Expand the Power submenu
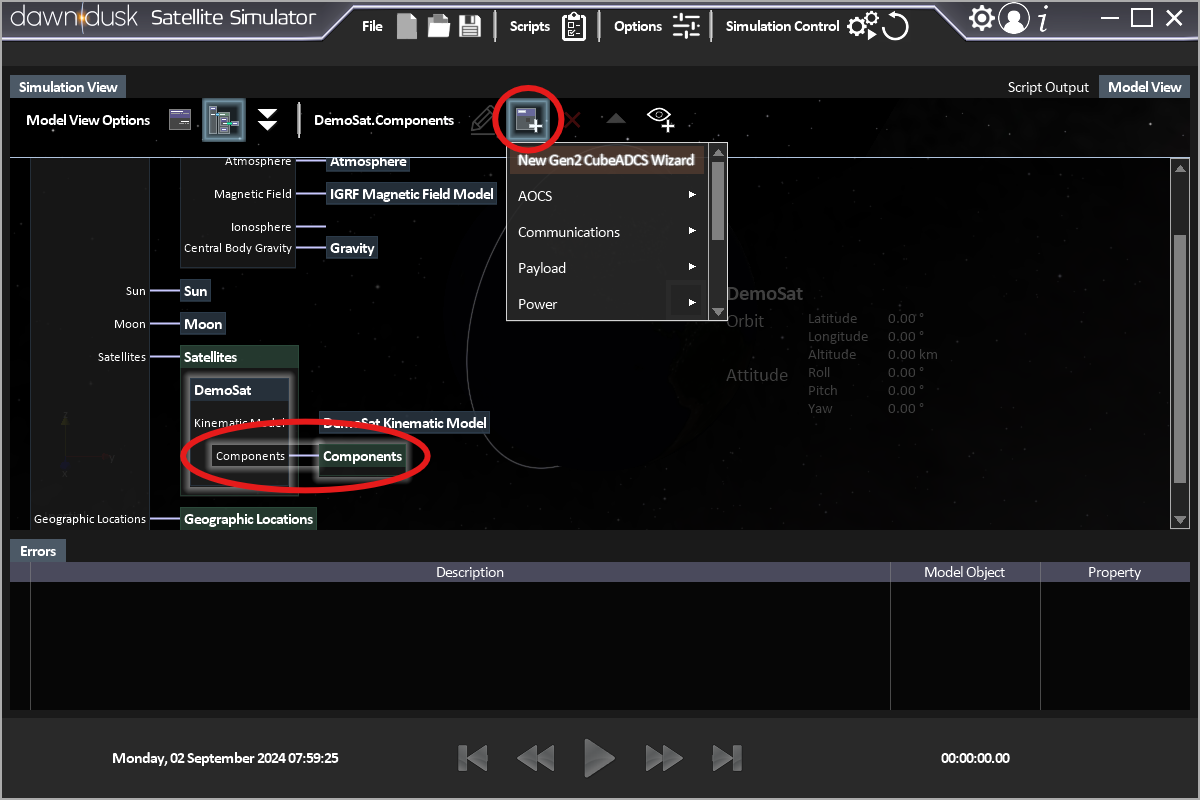 tap(607, 304)
